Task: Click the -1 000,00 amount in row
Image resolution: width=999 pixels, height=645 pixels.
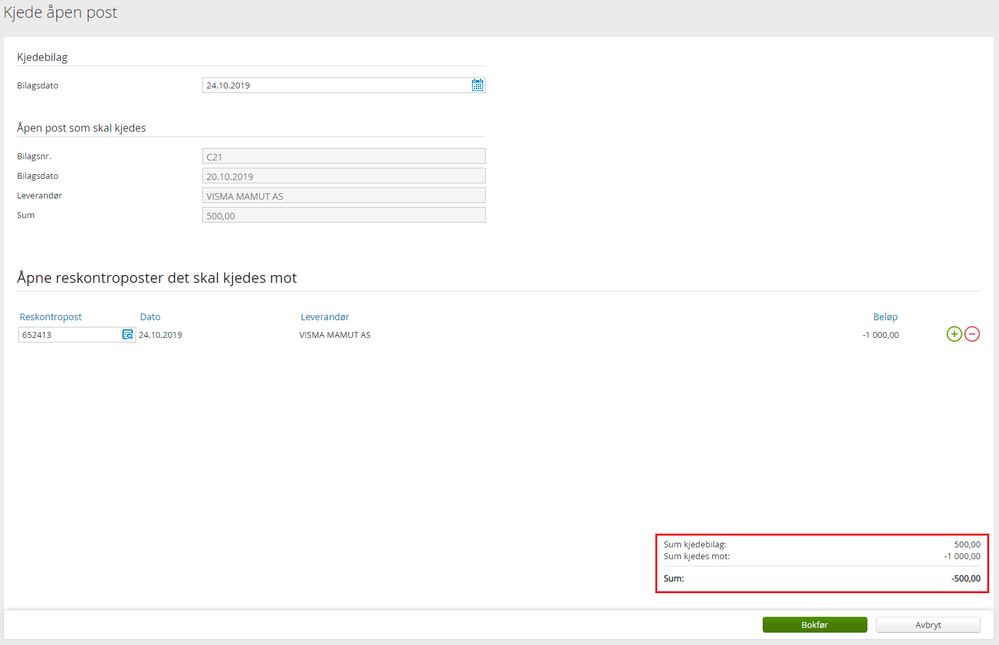Action: (x=880, y=335)
